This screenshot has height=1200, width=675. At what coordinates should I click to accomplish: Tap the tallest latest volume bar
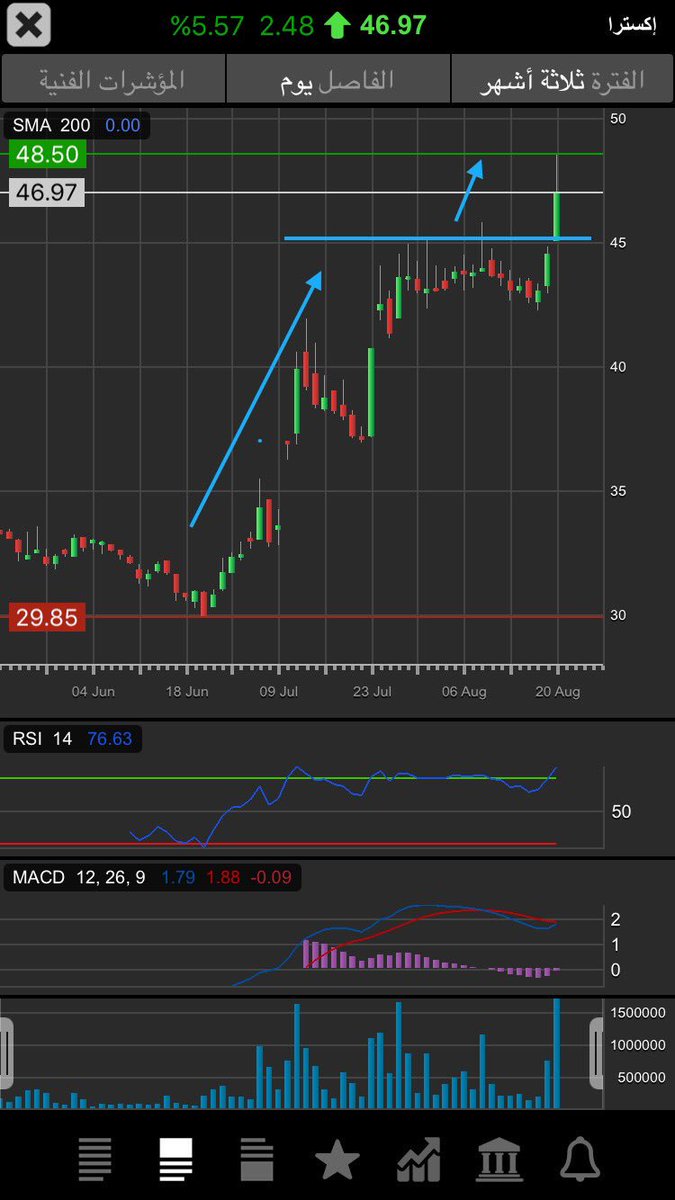[557, 1053]
